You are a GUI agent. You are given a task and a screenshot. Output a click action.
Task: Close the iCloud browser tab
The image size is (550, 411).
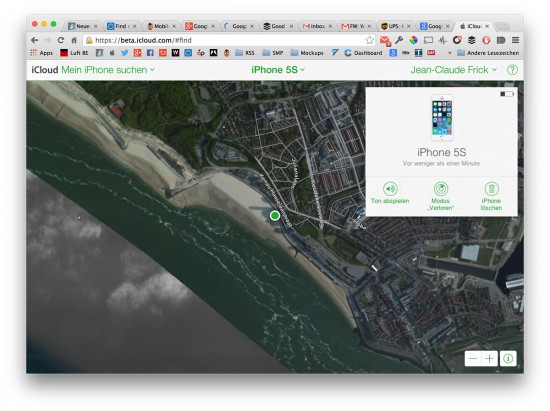pyautogui.click(x=487, y=26)
